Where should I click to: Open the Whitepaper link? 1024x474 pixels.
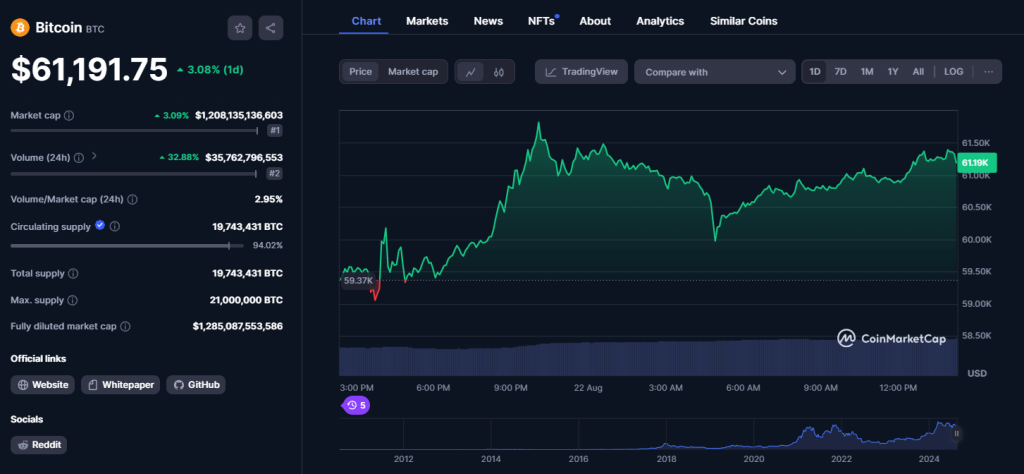pos(121,385)
